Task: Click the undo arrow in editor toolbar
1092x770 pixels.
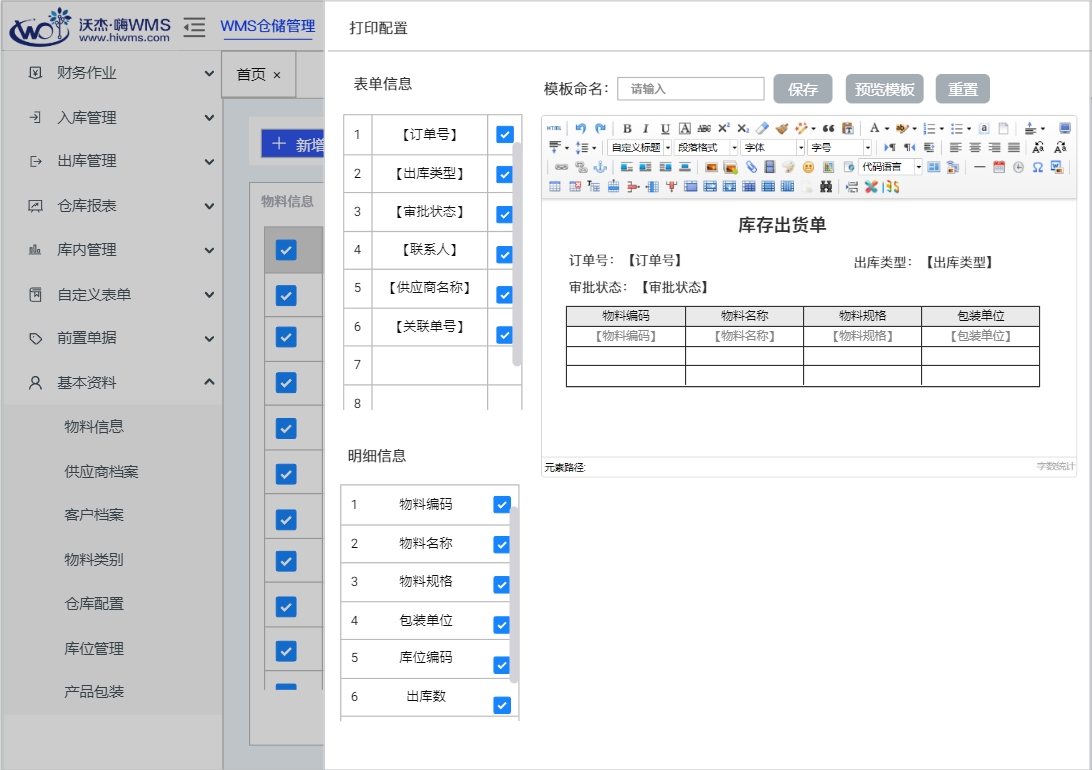Action: (x=580, y=128)
